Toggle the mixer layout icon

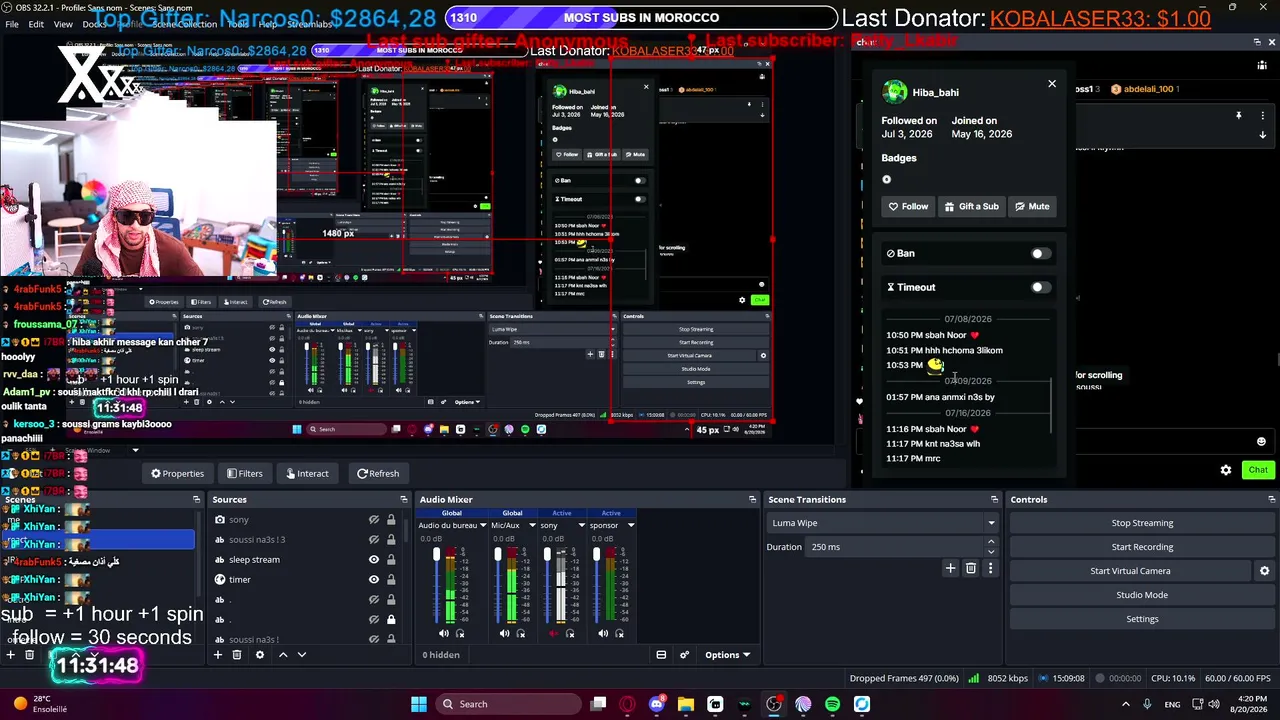661,655
